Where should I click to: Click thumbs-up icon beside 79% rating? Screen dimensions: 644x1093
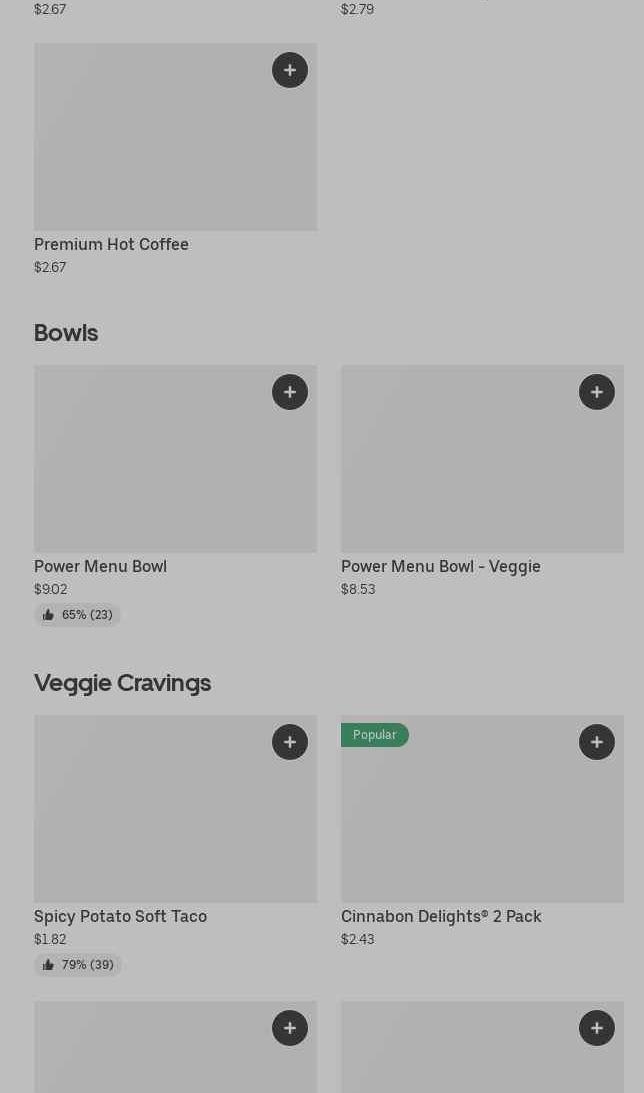[x=48, y=965]
